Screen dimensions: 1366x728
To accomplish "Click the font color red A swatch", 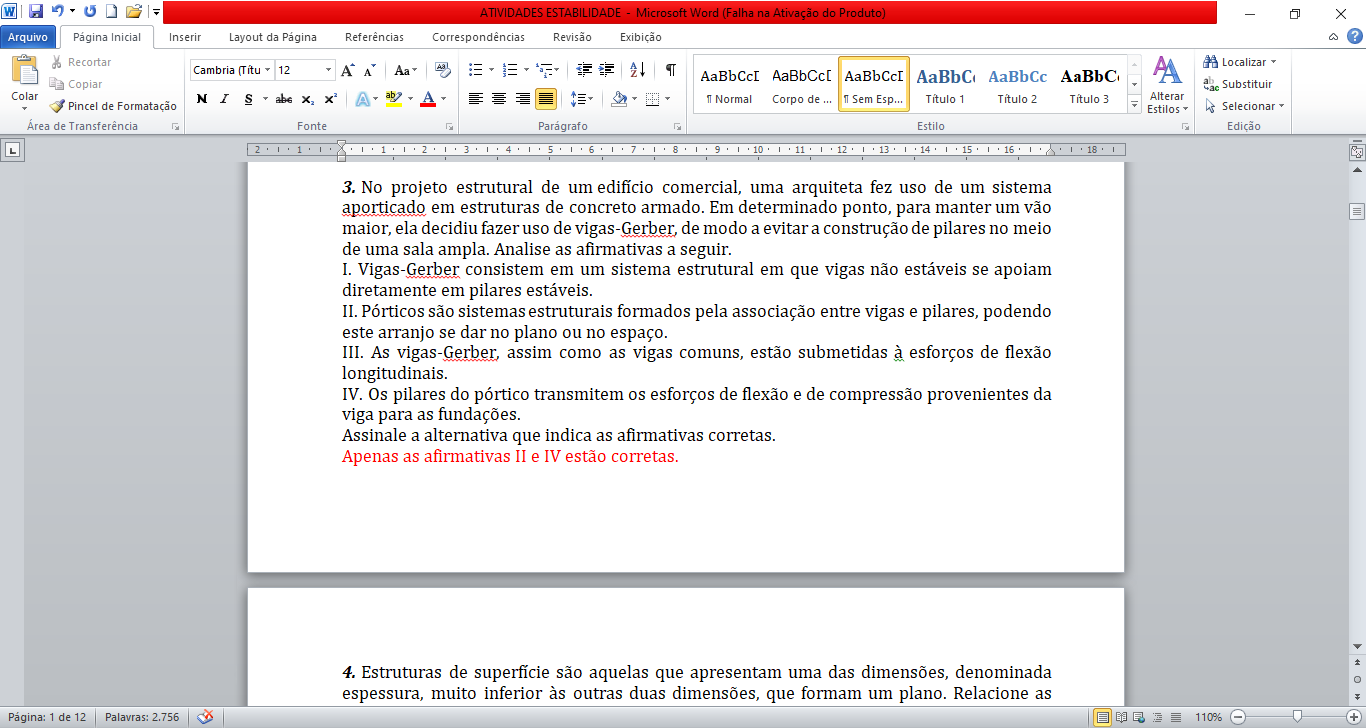I will [x=428, y=99].
